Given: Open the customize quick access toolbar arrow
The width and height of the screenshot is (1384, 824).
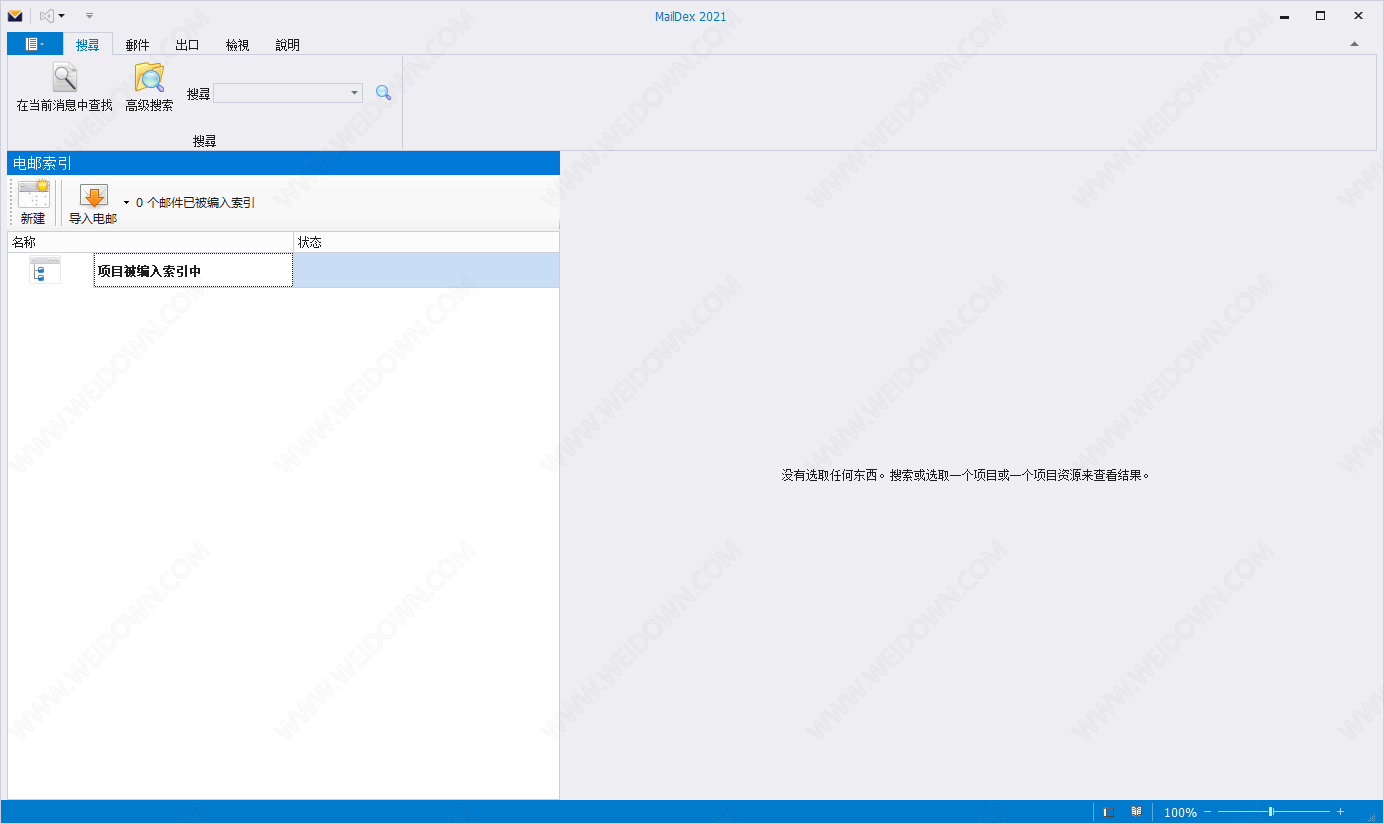Looking at the screenshot, I should pos(89,16).
